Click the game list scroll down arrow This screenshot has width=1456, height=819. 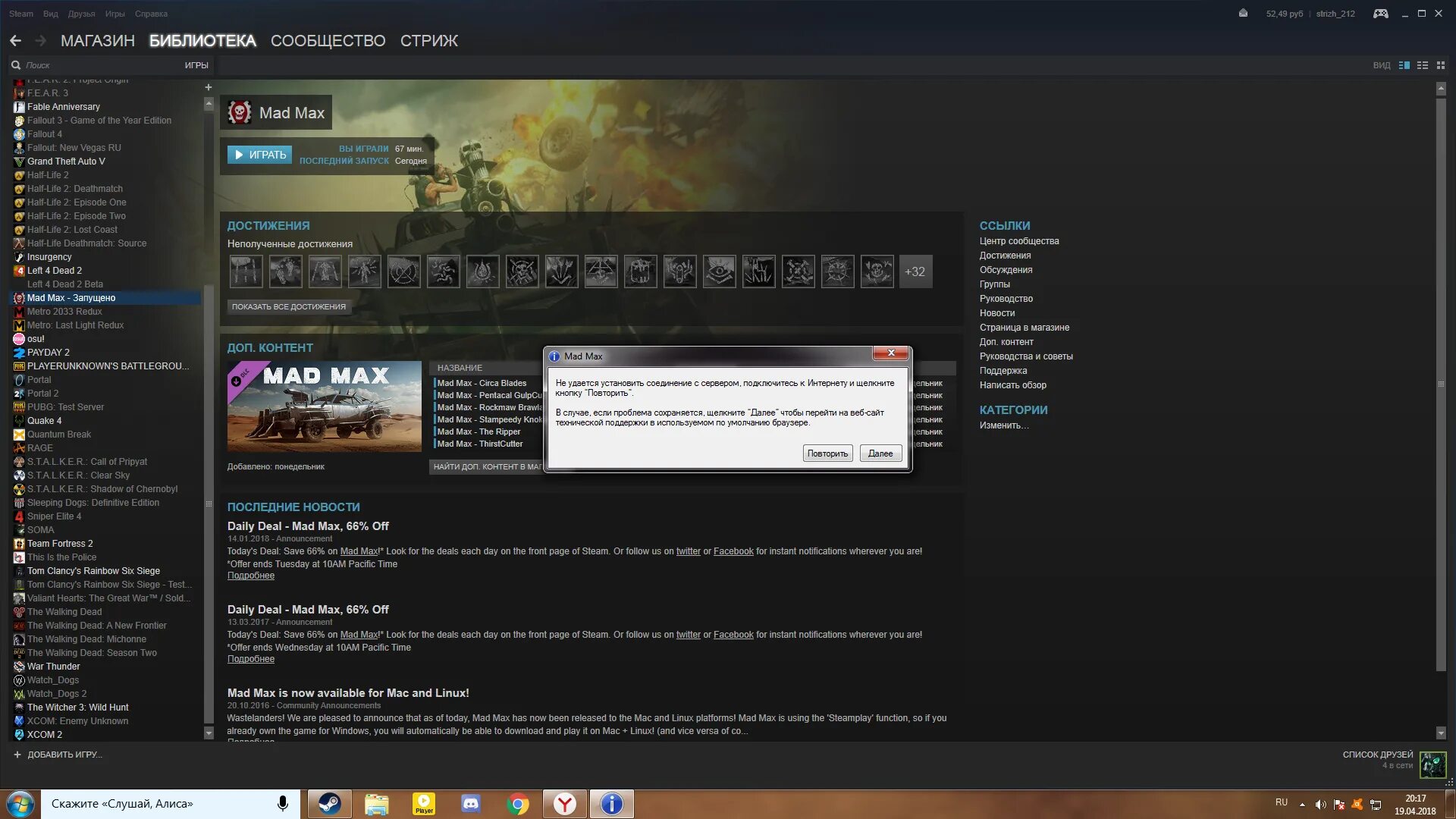click(x=209, y=733)
